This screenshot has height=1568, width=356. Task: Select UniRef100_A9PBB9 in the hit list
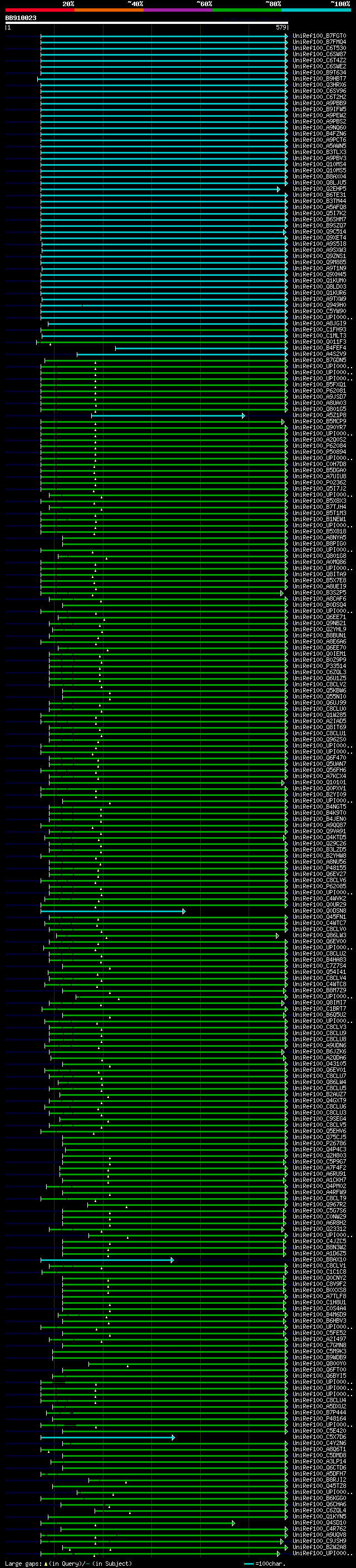point(319,103)
